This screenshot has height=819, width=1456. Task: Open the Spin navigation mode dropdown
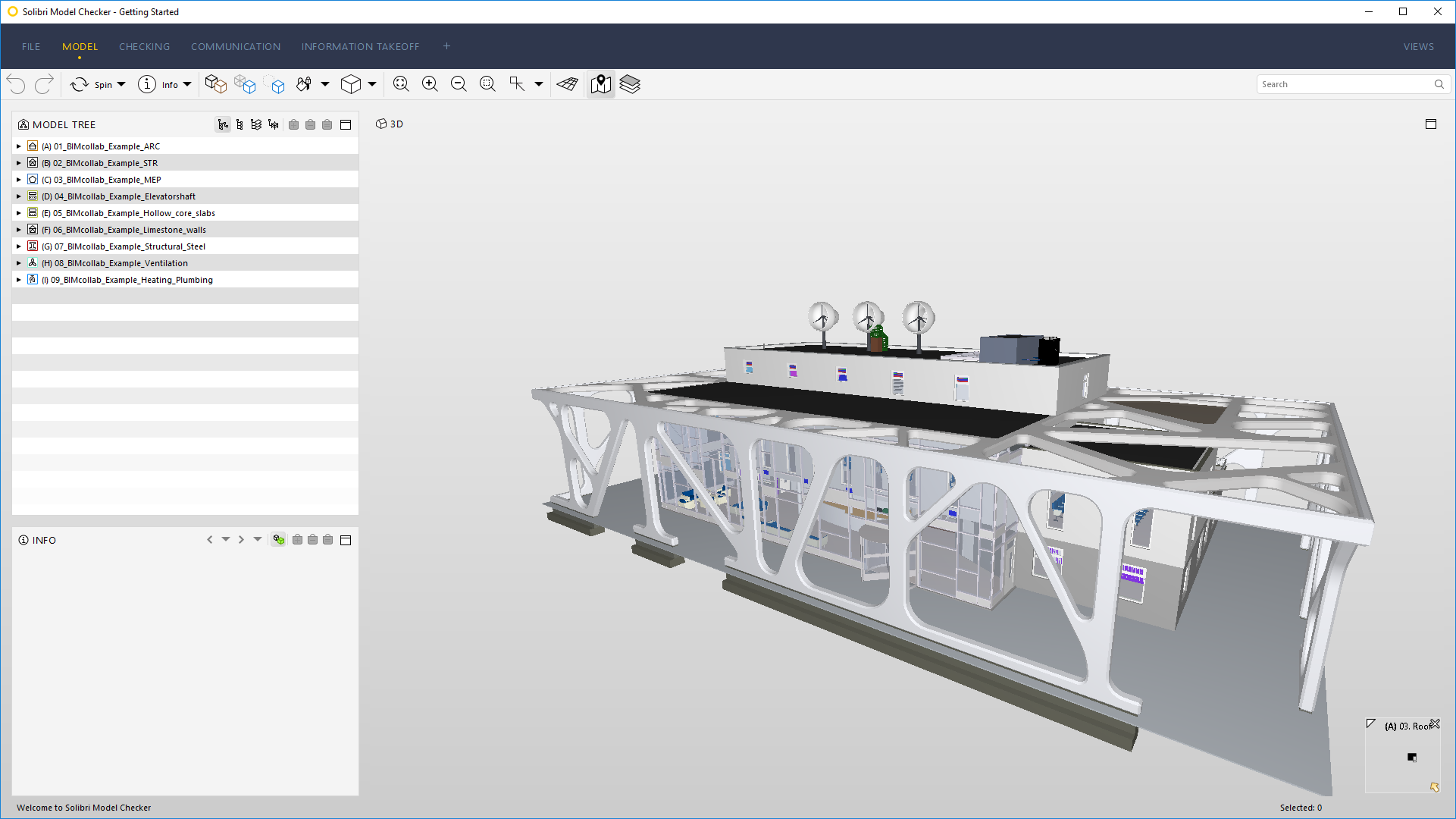[121, 84]
